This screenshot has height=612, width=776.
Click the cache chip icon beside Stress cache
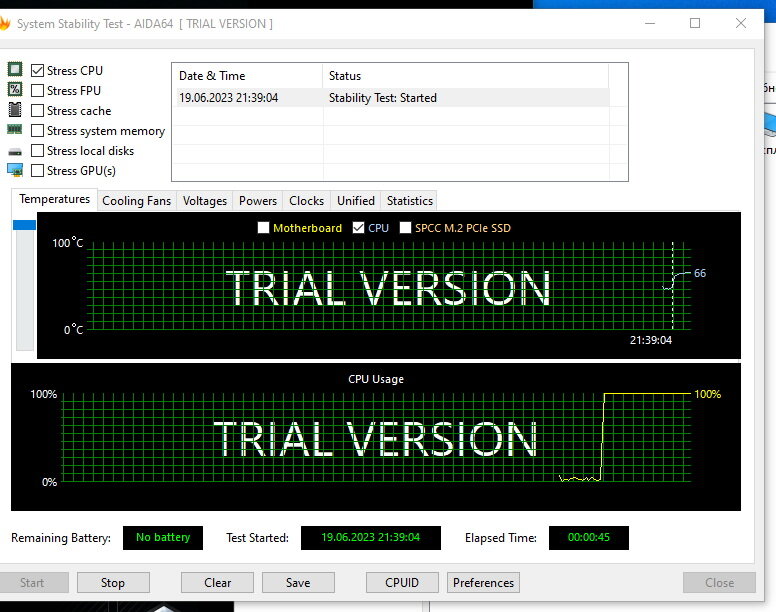tap(15, 109)
